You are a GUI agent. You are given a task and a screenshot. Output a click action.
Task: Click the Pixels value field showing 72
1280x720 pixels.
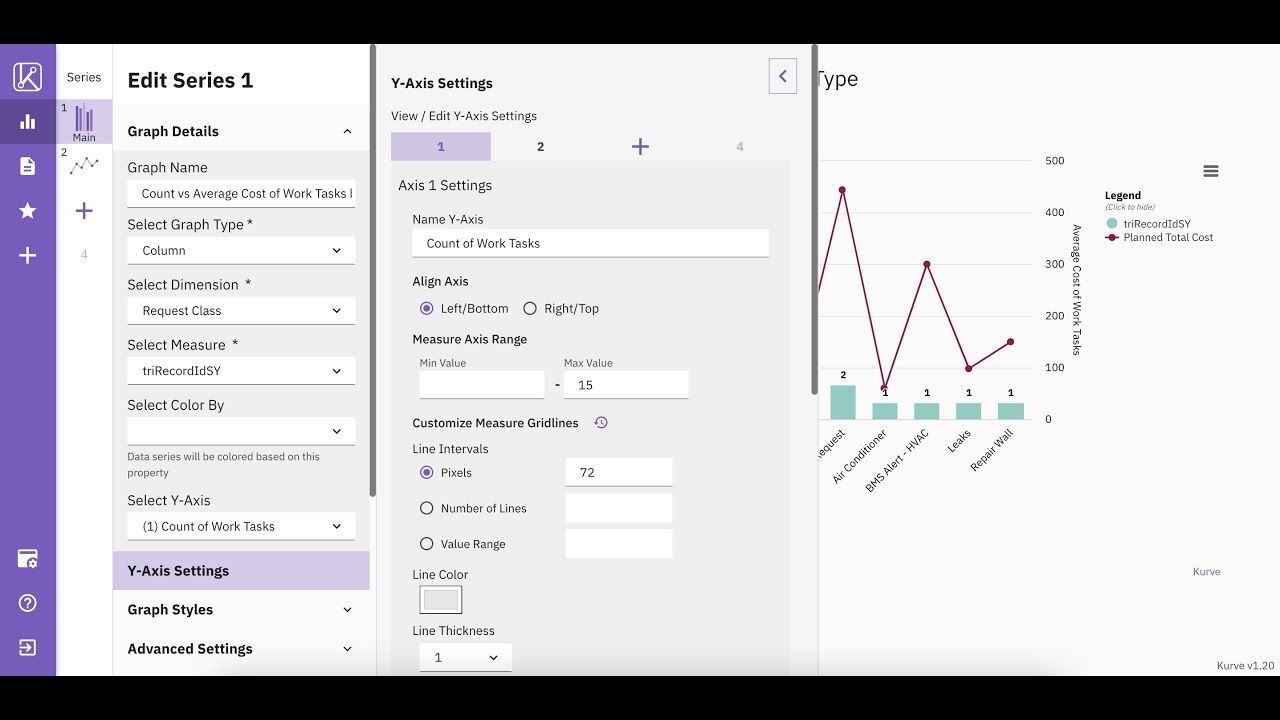619,473
